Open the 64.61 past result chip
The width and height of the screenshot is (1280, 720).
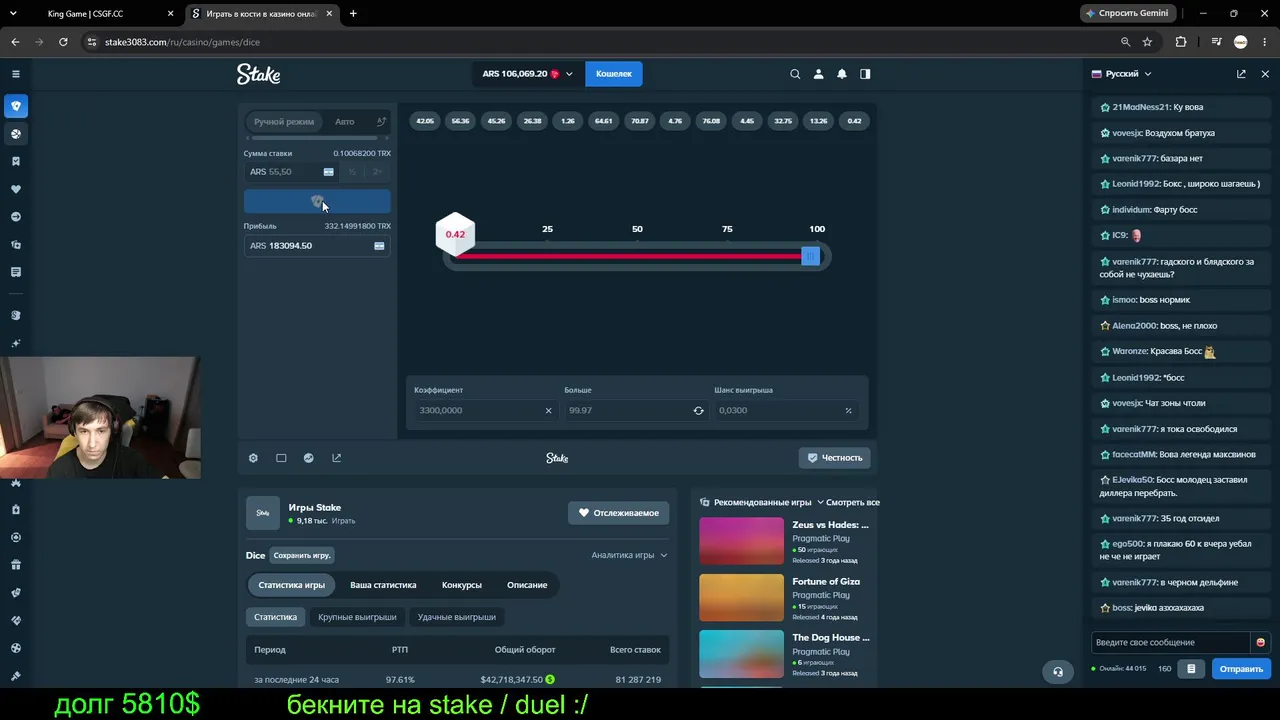pyautogui.click(x=603, y=121)
